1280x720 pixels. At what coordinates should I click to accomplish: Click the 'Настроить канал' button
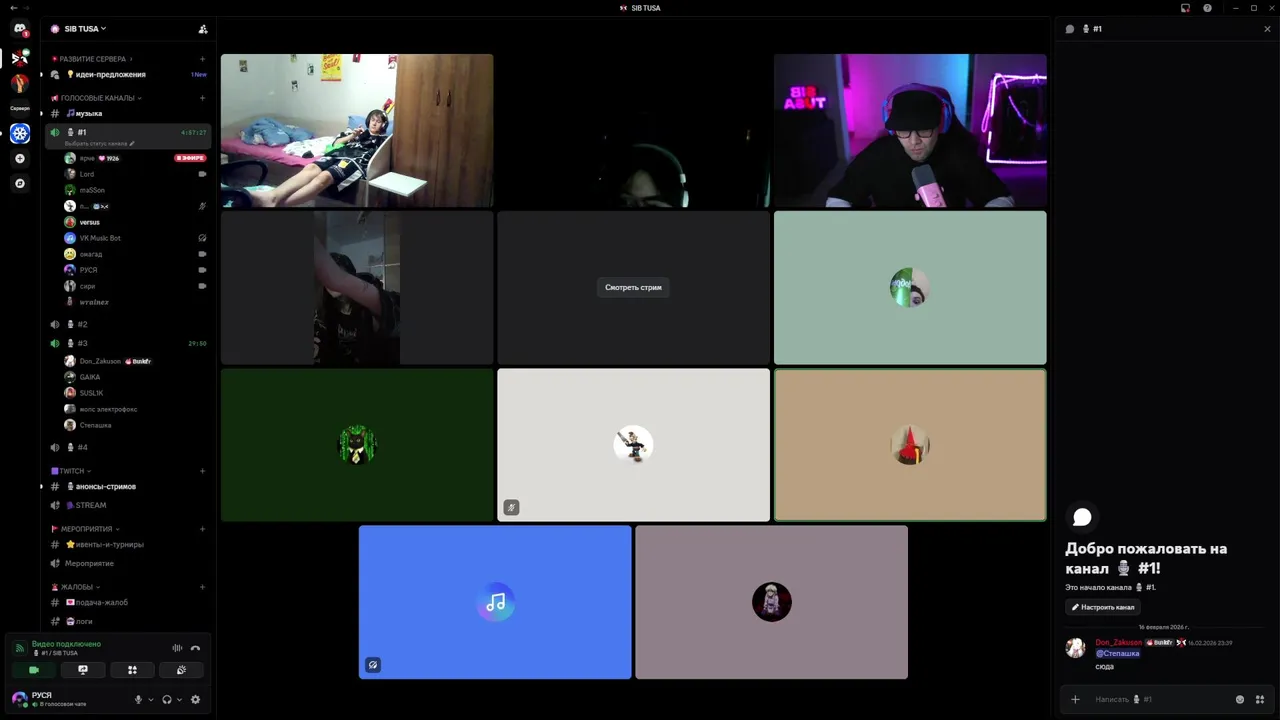pyautogui.click(x=1103, y=607)
